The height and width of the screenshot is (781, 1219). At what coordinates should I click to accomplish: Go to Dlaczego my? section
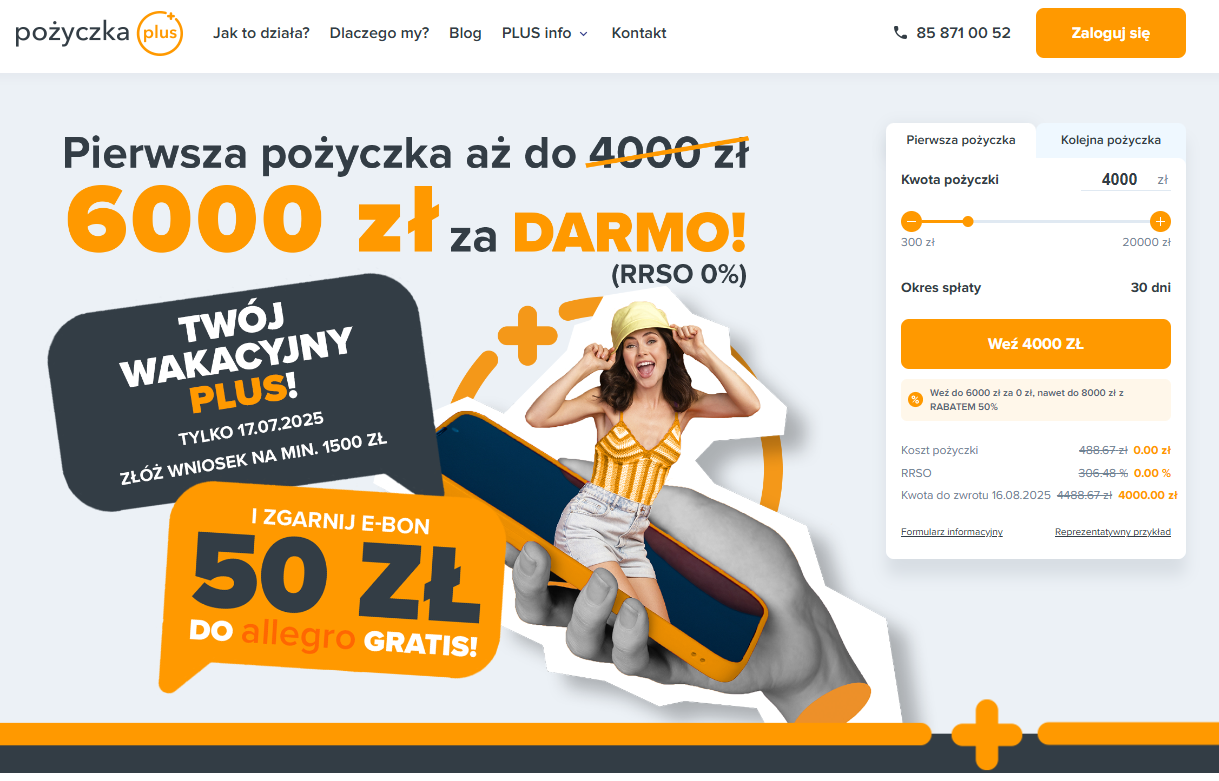pyautogui.click(x=379, y=33)
